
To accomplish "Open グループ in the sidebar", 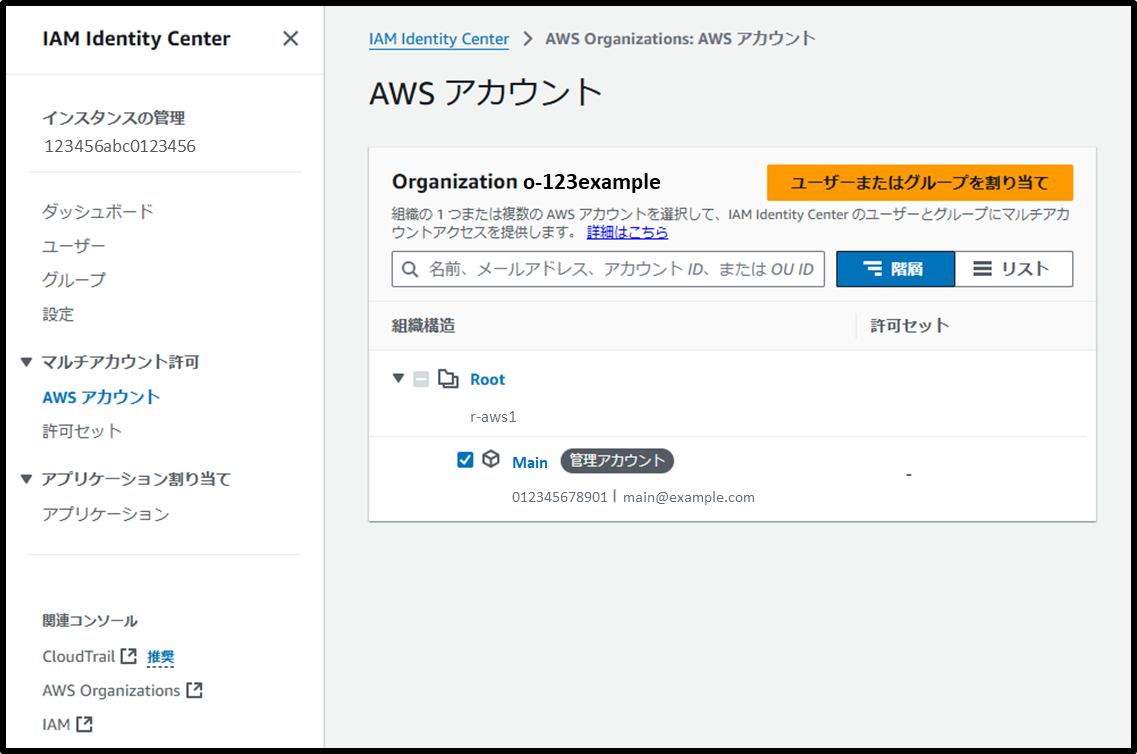I will pos(74,280).
